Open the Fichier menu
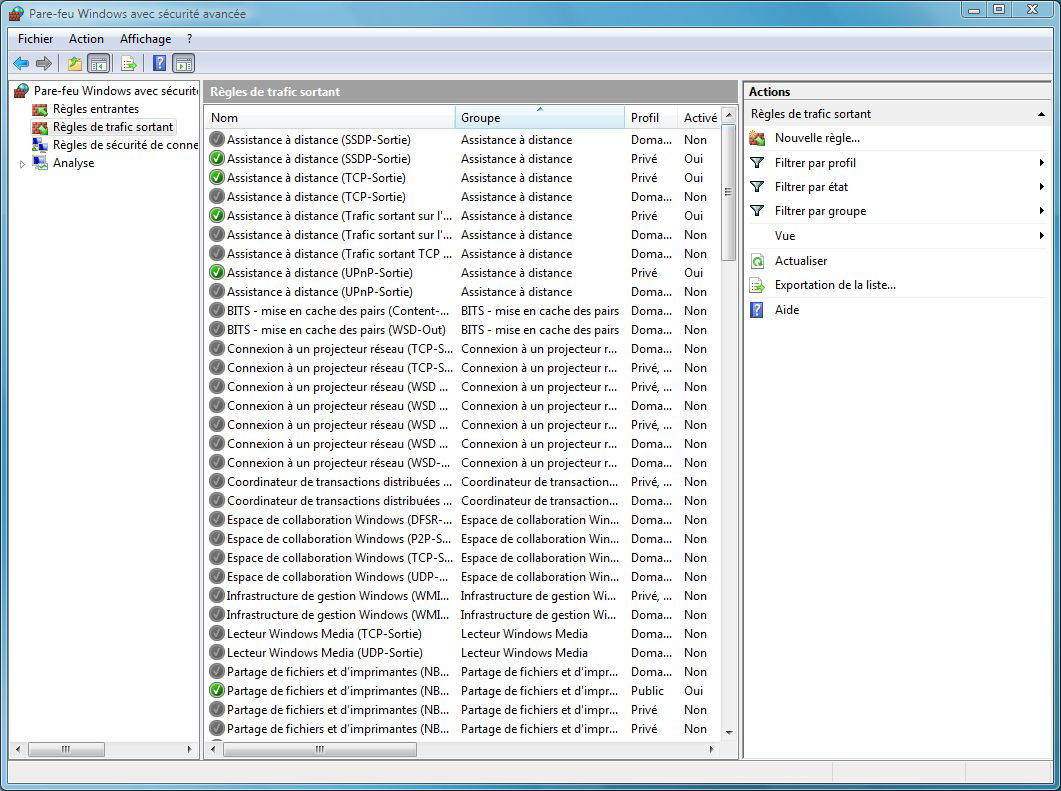 coord(35,39)
